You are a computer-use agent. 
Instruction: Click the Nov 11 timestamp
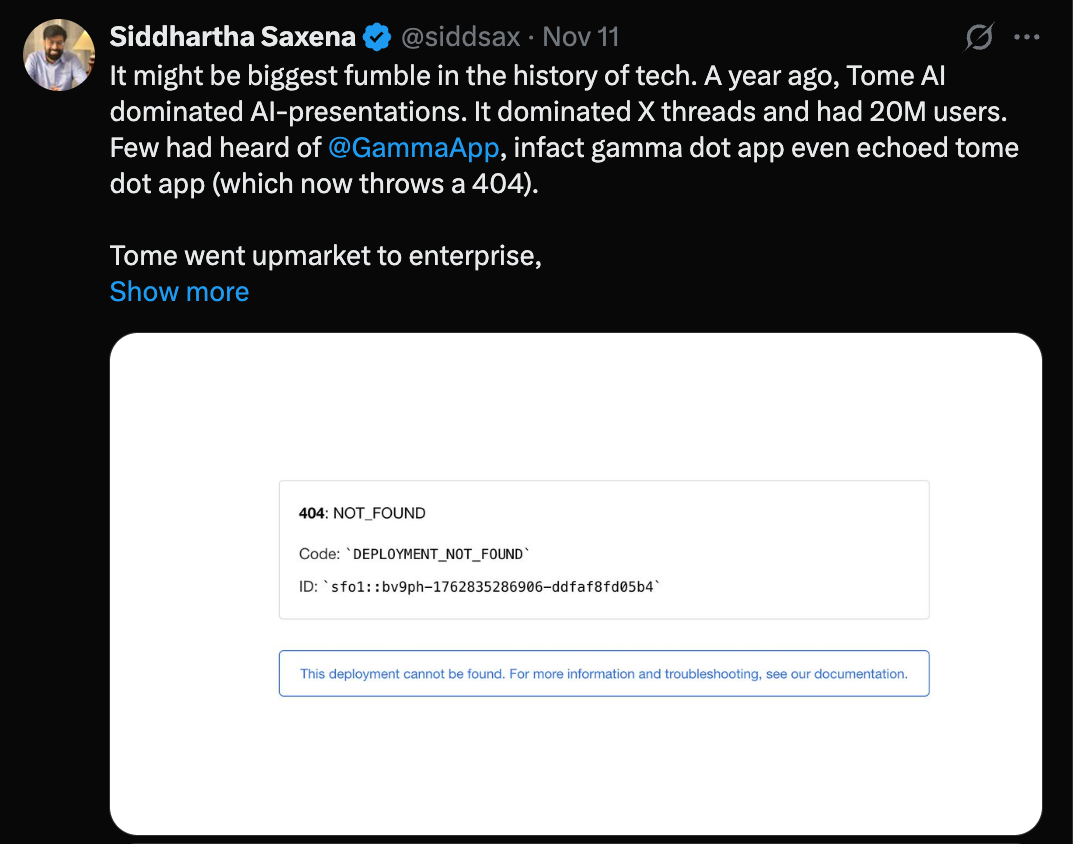coord(581,38)
